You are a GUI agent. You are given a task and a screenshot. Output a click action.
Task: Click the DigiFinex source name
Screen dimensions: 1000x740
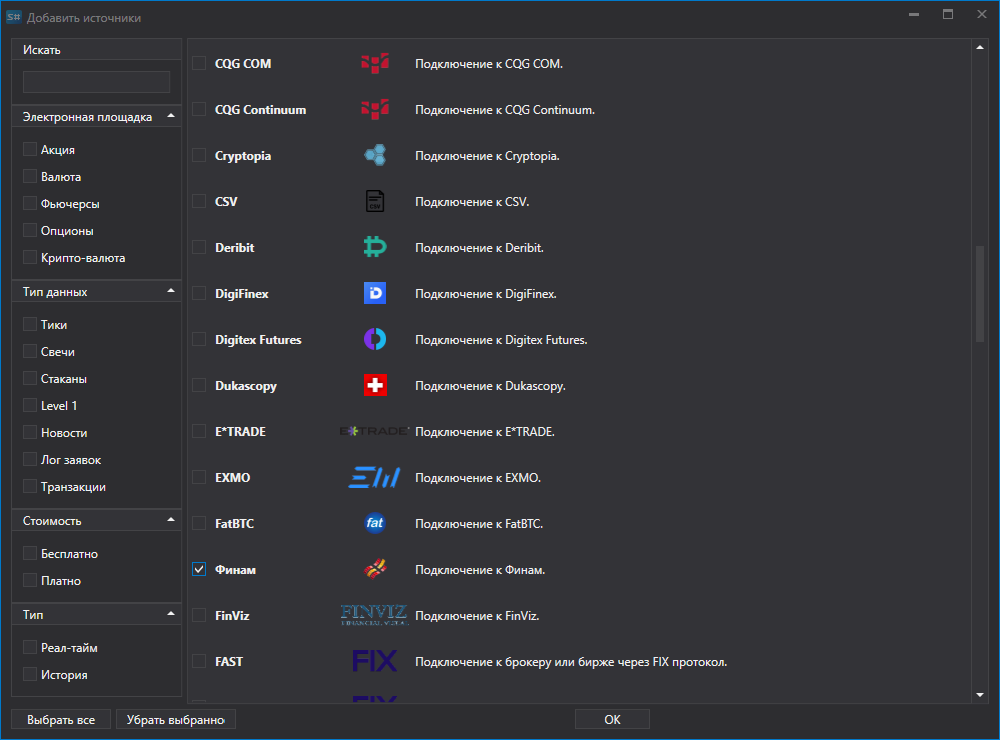[x=242, y=293]
